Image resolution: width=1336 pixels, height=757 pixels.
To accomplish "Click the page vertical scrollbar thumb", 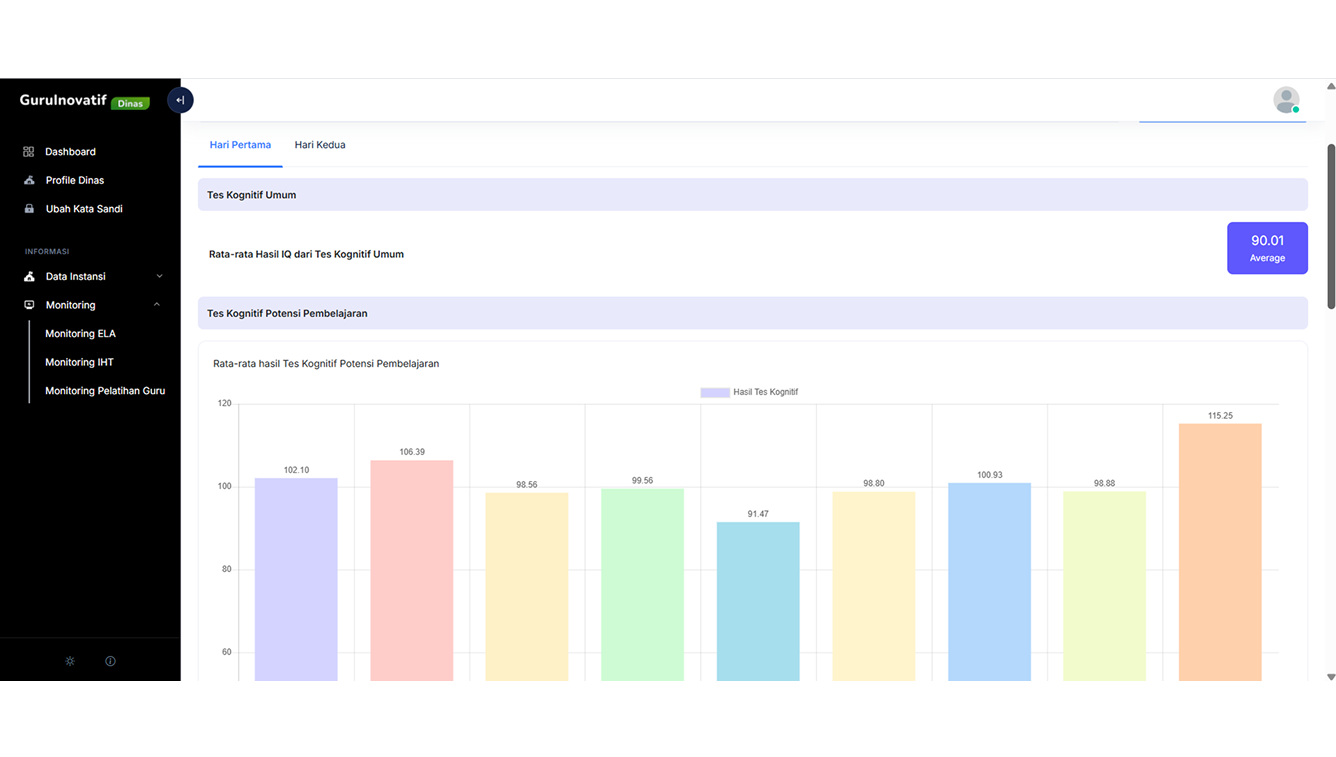I will pyautogui.click(x=1330, y=225).
